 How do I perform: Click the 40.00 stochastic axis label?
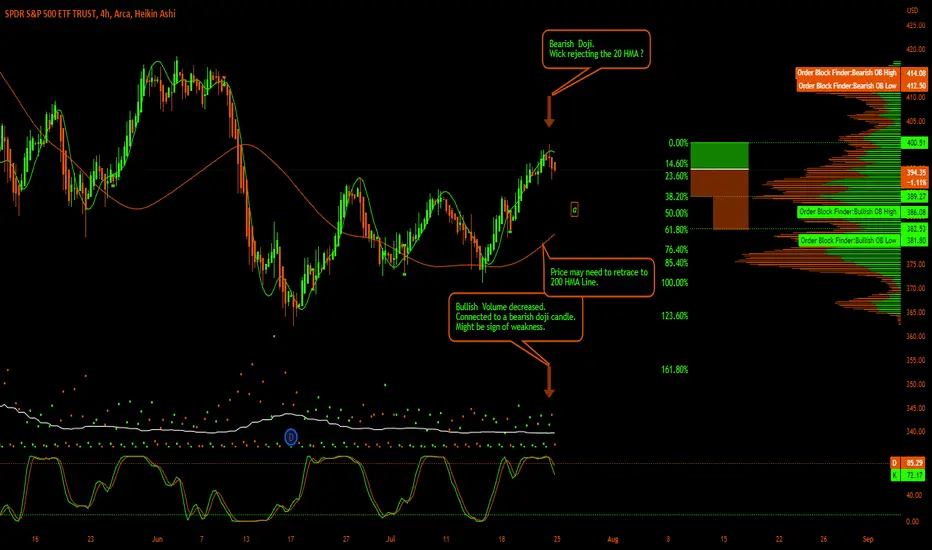[x=914, y=495]
